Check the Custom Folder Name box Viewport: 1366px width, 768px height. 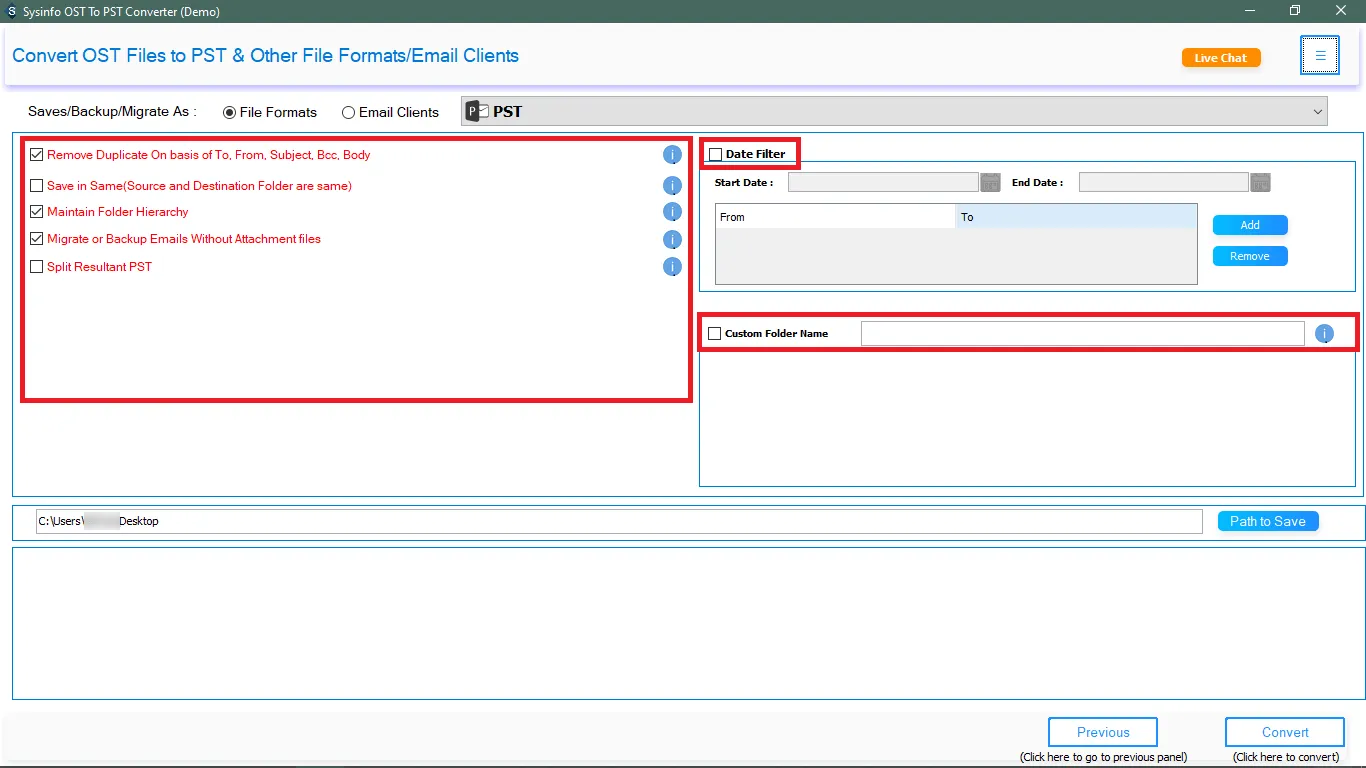[714, 334]
